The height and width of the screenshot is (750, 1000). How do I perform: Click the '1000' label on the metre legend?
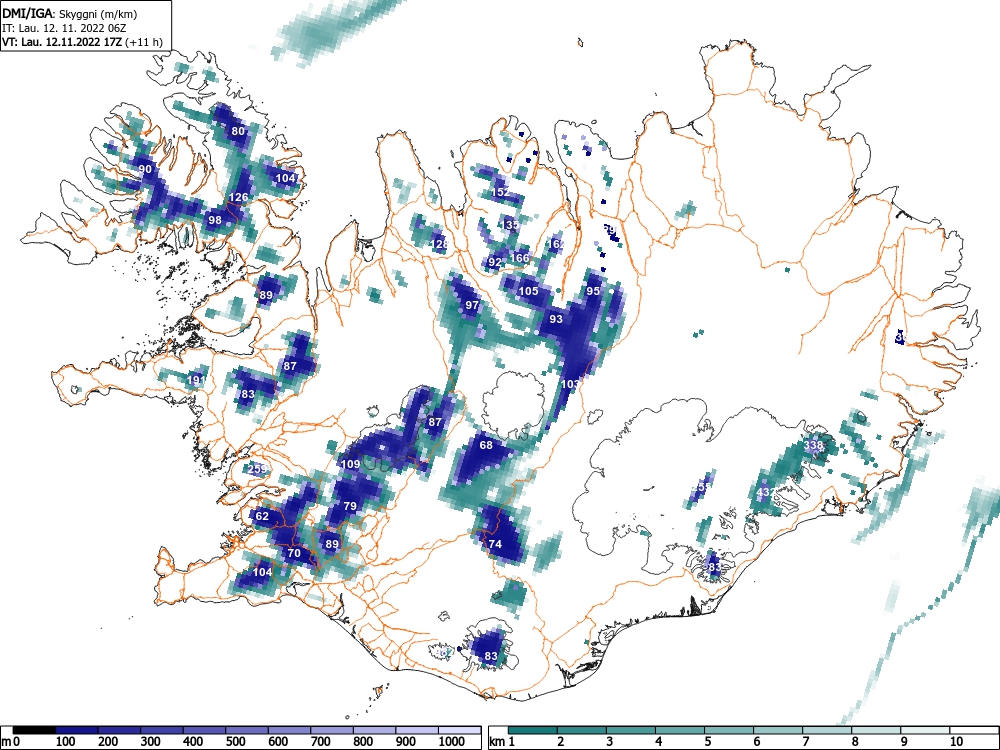(x=452, y=742)
